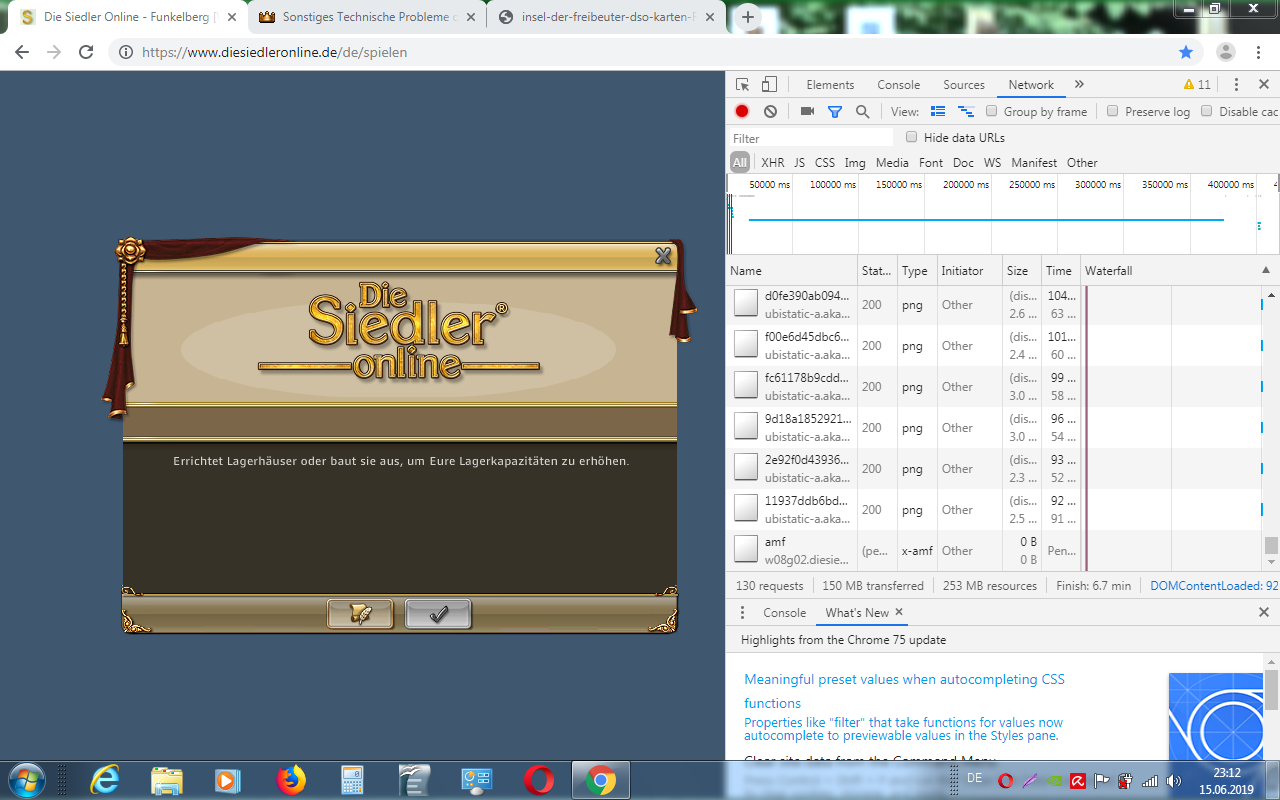Image resolution: width=1280 pixels, height=800 pixels.
Task: Sort by the Name column header
Action: click(791, 271)
